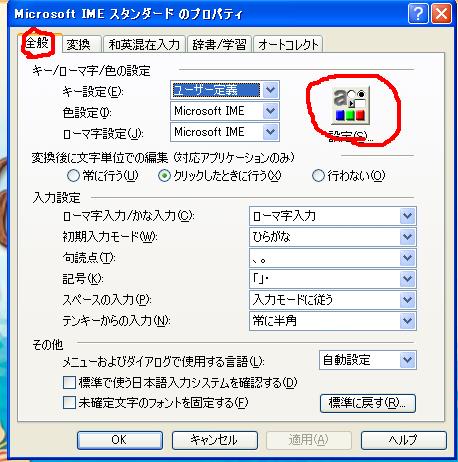Close the IME properties dialog
458x462 pixels.
pos(442,14)
